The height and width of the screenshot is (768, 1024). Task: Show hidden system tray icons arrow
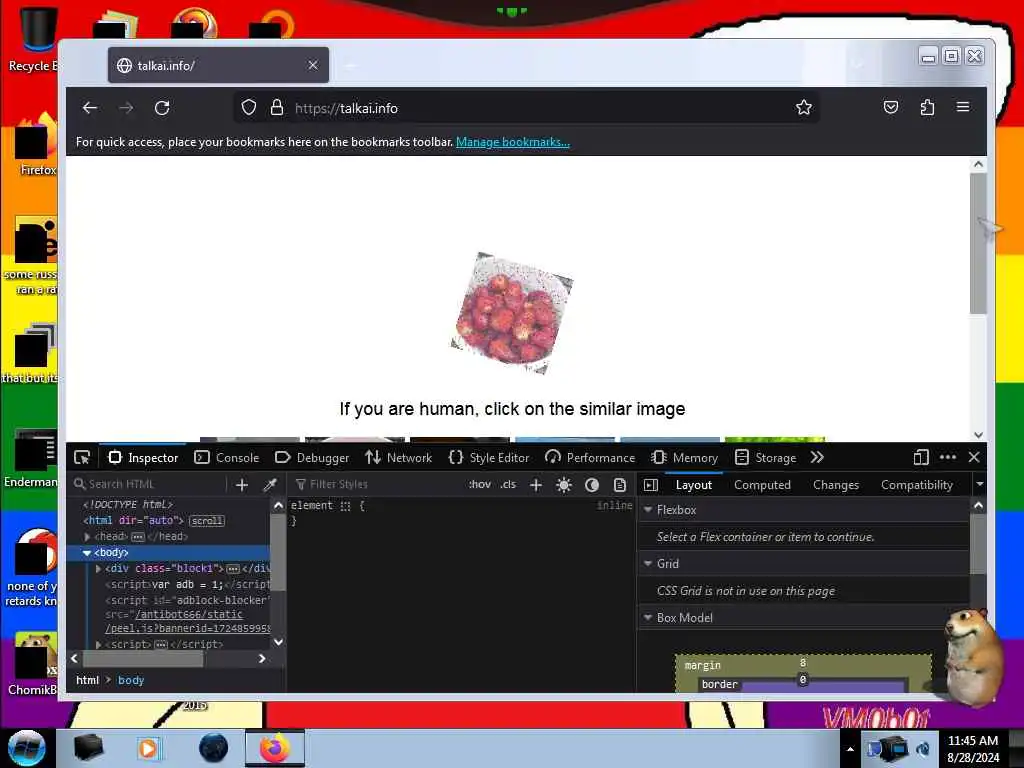pos(850,749)
